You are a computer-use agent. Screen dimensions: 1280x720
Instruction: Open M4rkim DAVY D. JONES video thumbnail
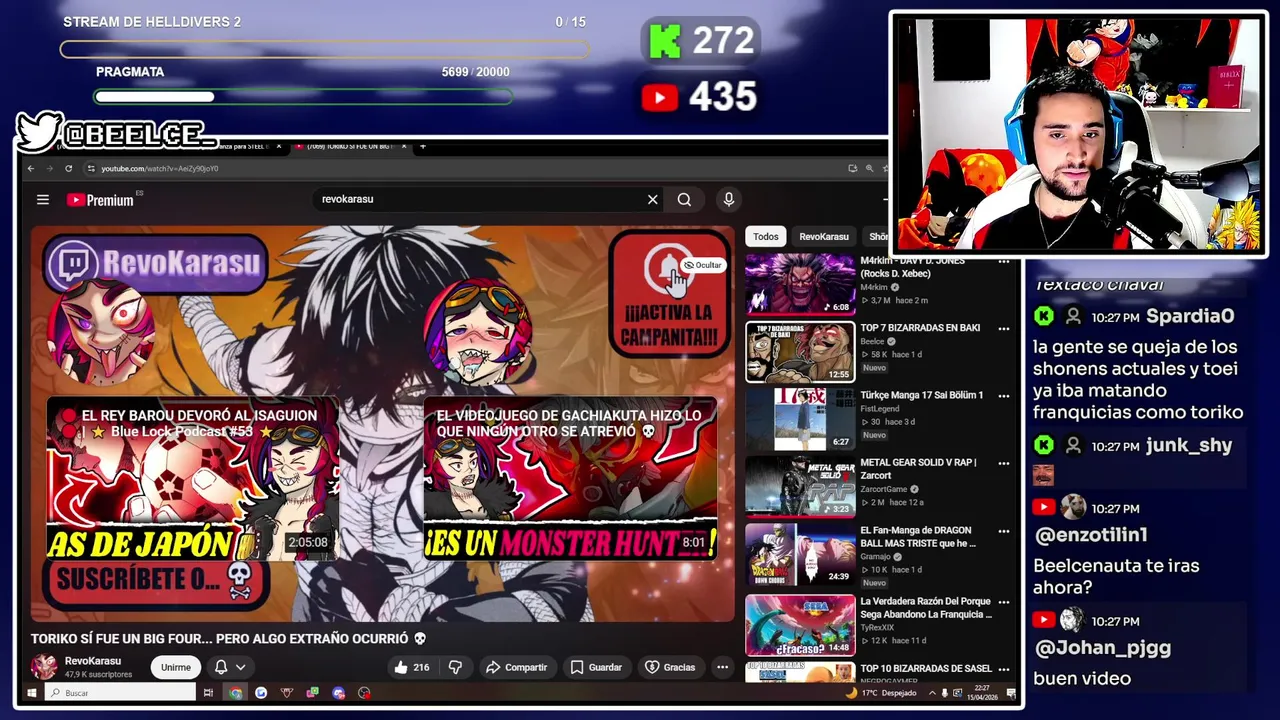(x=800, y=285)
